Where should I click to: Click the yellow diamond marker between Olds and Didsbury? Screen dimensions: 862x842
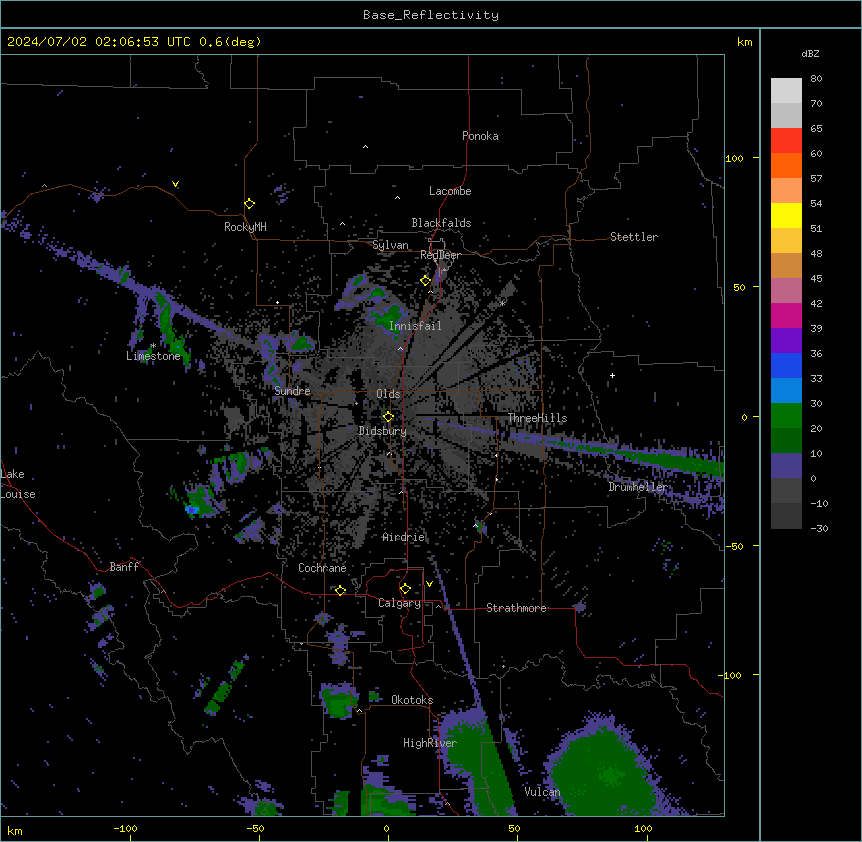[x=388, y=417]
